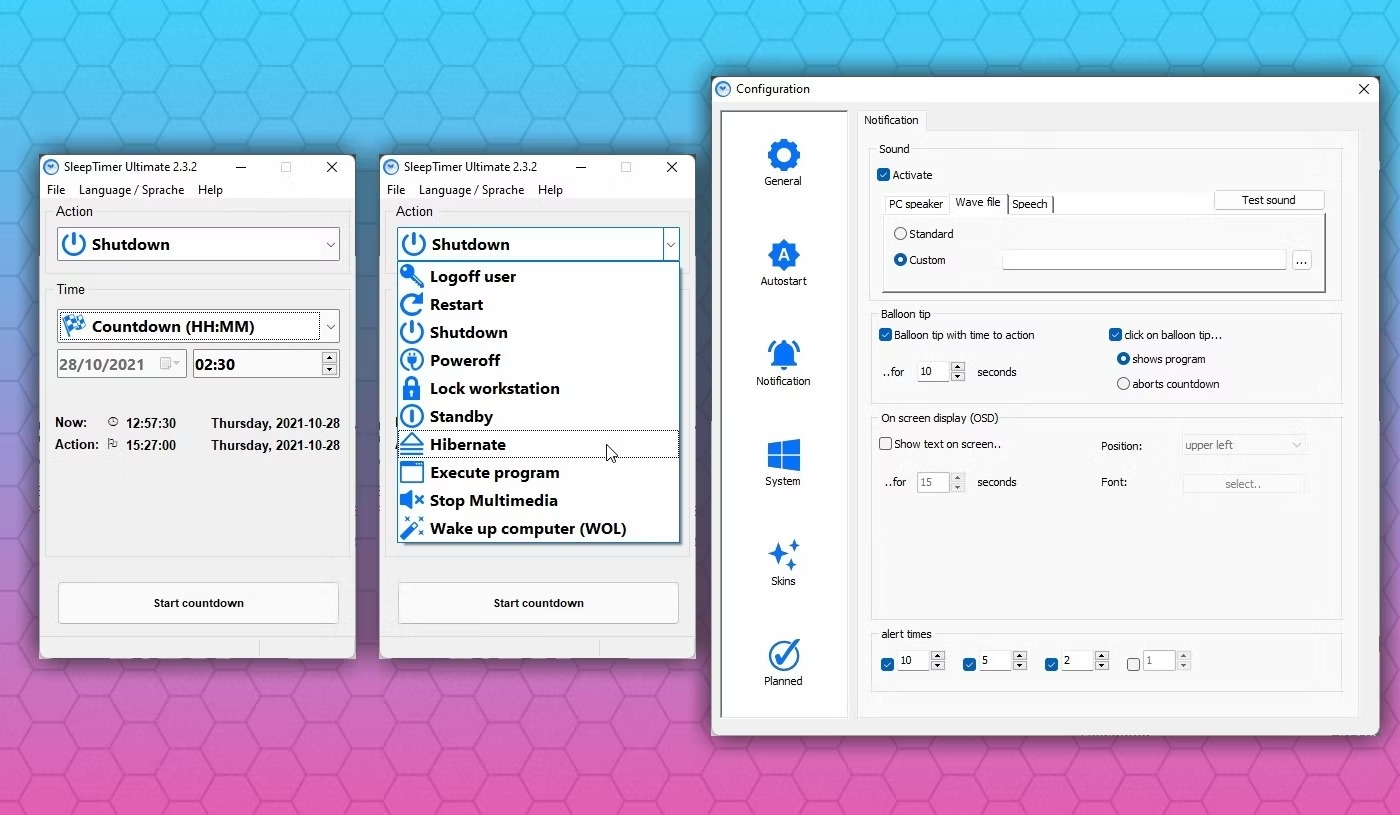Viewport: 1400px width, 815px height.
Task: Adjust 5 alert time stepper arrows
Action: point(1019,661)
